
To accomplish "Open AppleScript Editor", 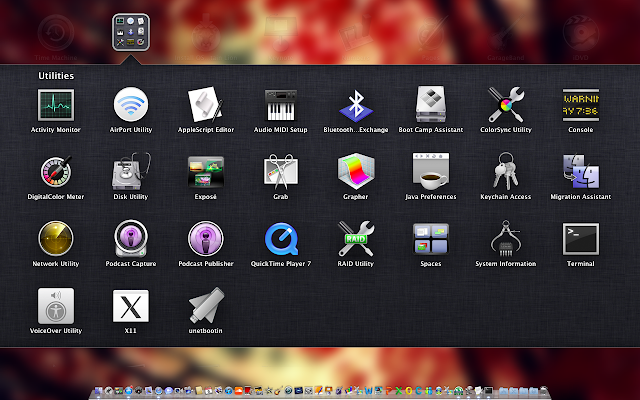I will (x=206, y=104).
